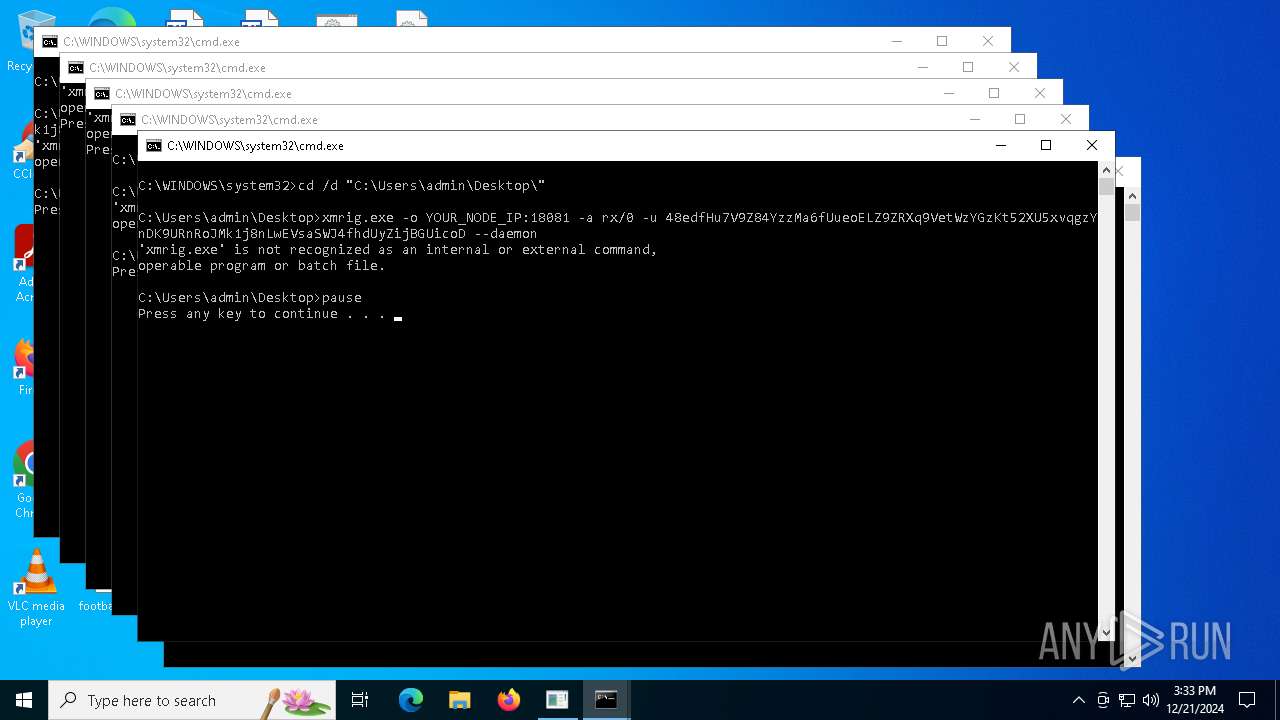
Task: Open the volume control in tray
Action: tap(1151, 700)
